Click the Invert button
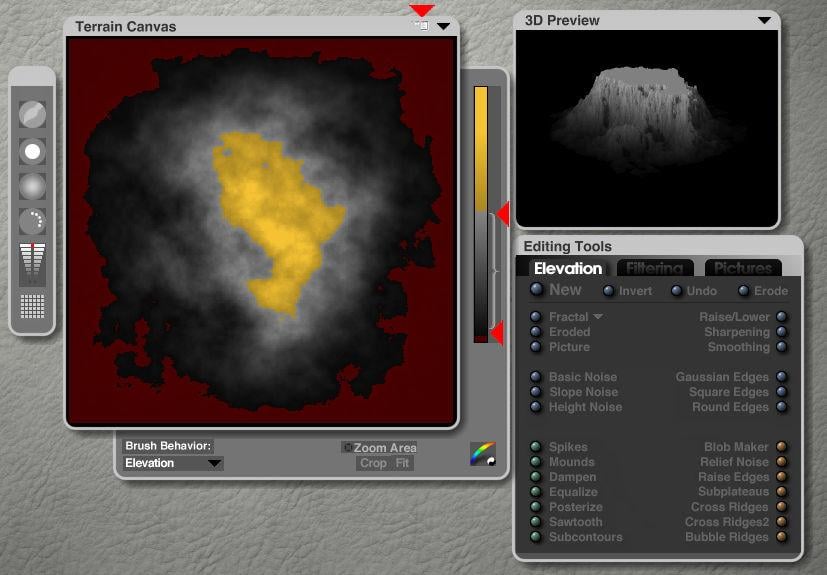The height and width of the screenshot is (575, 827). pyautogui.click(x=628, y=291)
